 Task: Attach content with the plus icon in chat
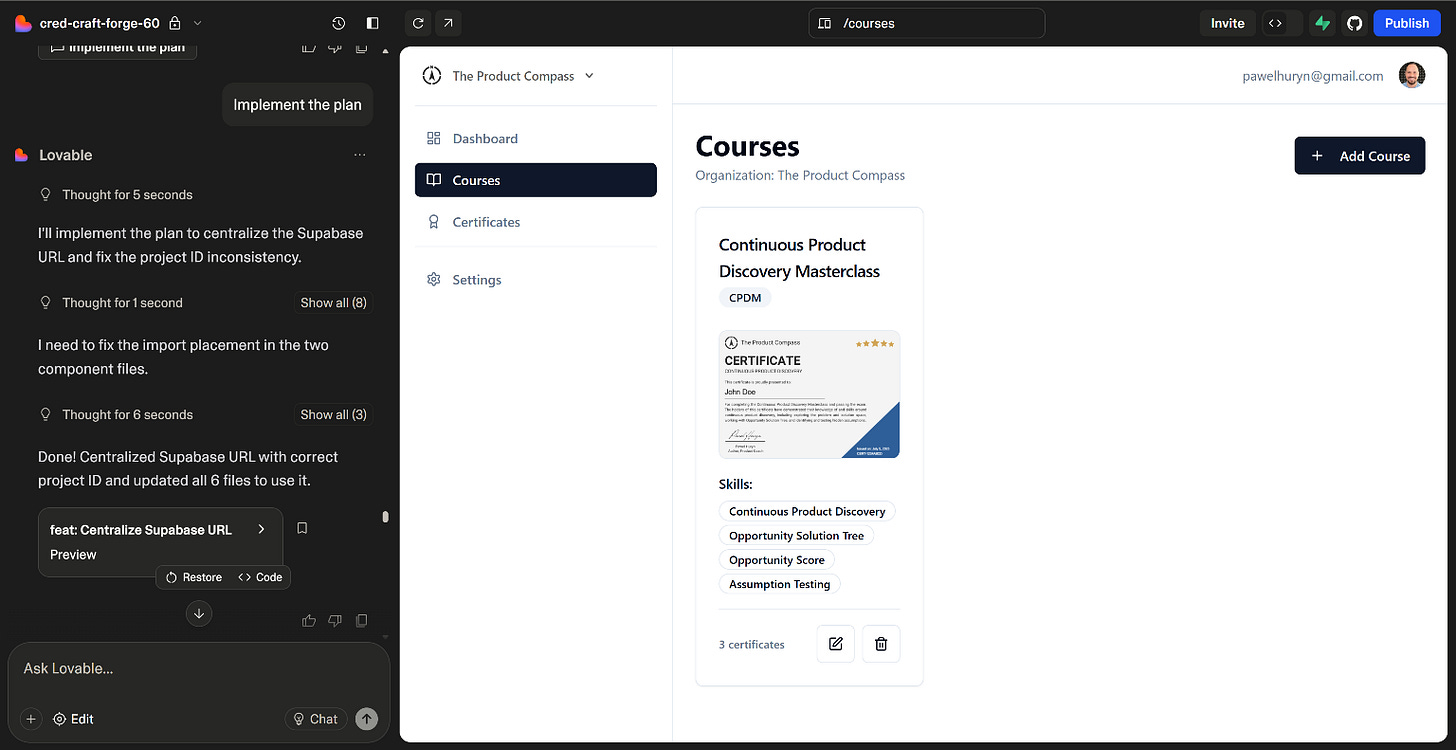[x=30, y=718]
